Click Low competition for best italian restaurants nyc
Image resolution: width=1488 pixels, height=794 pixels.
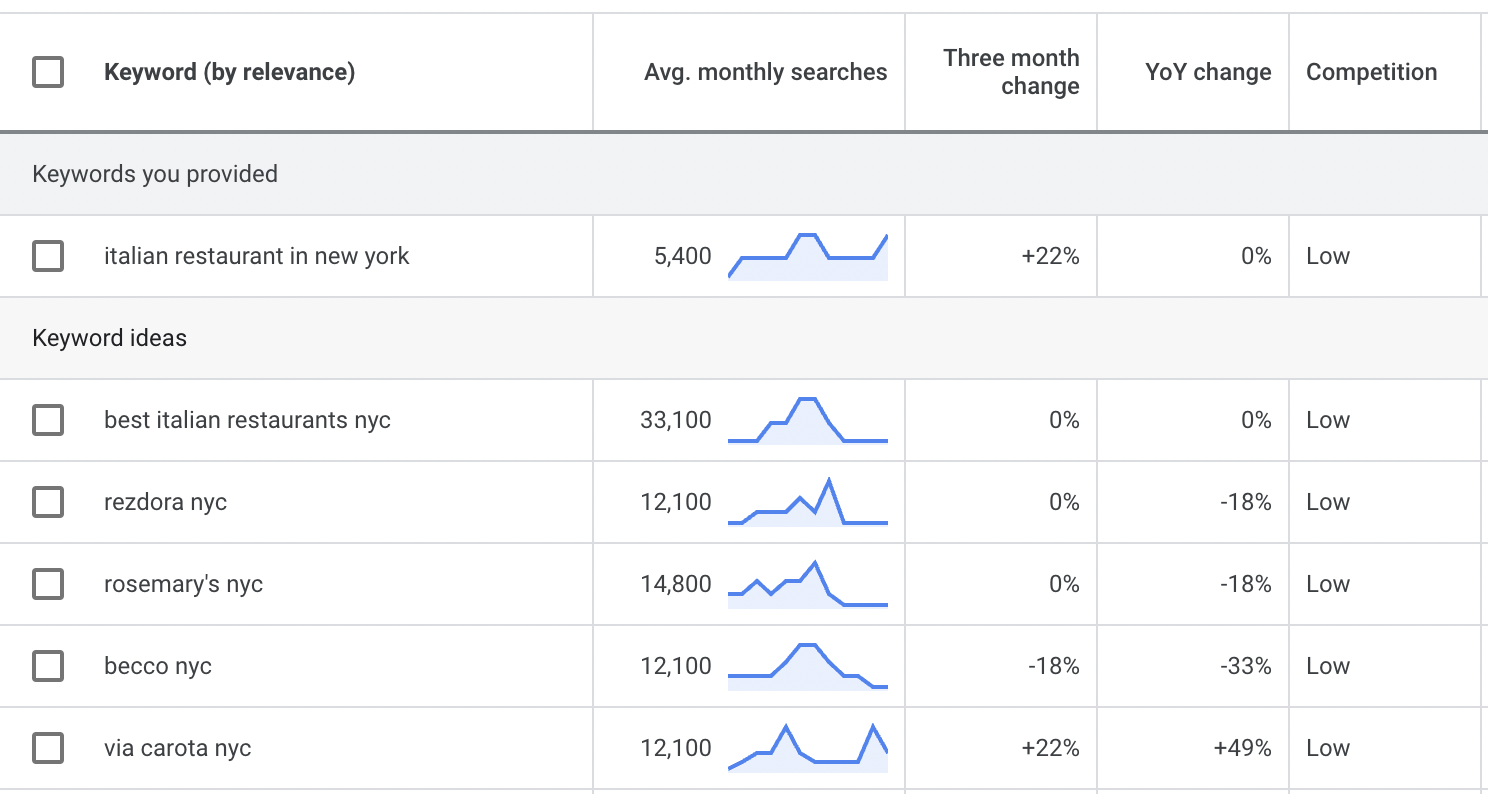coord(1328,420)
